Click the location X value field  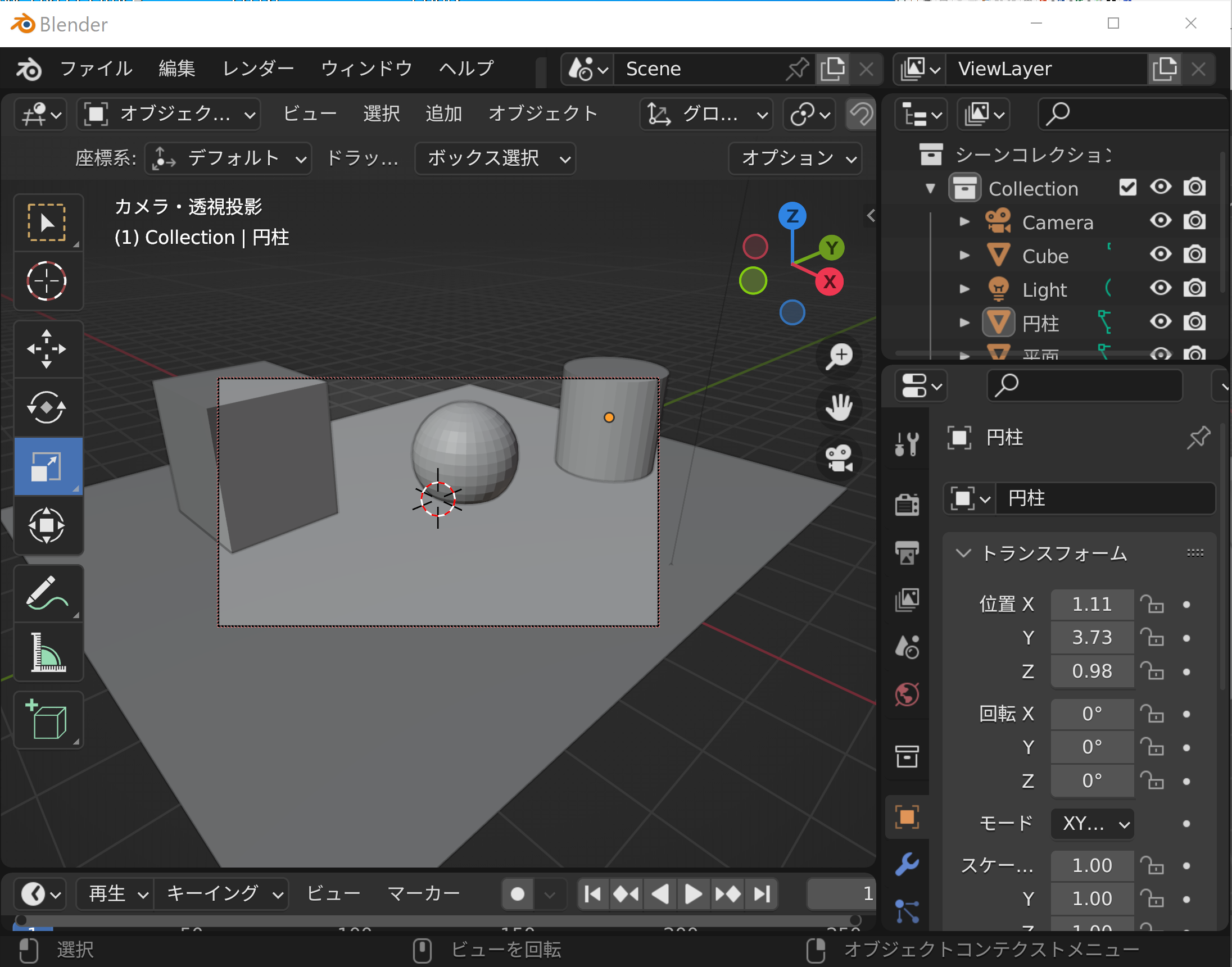coord(1092,604)
